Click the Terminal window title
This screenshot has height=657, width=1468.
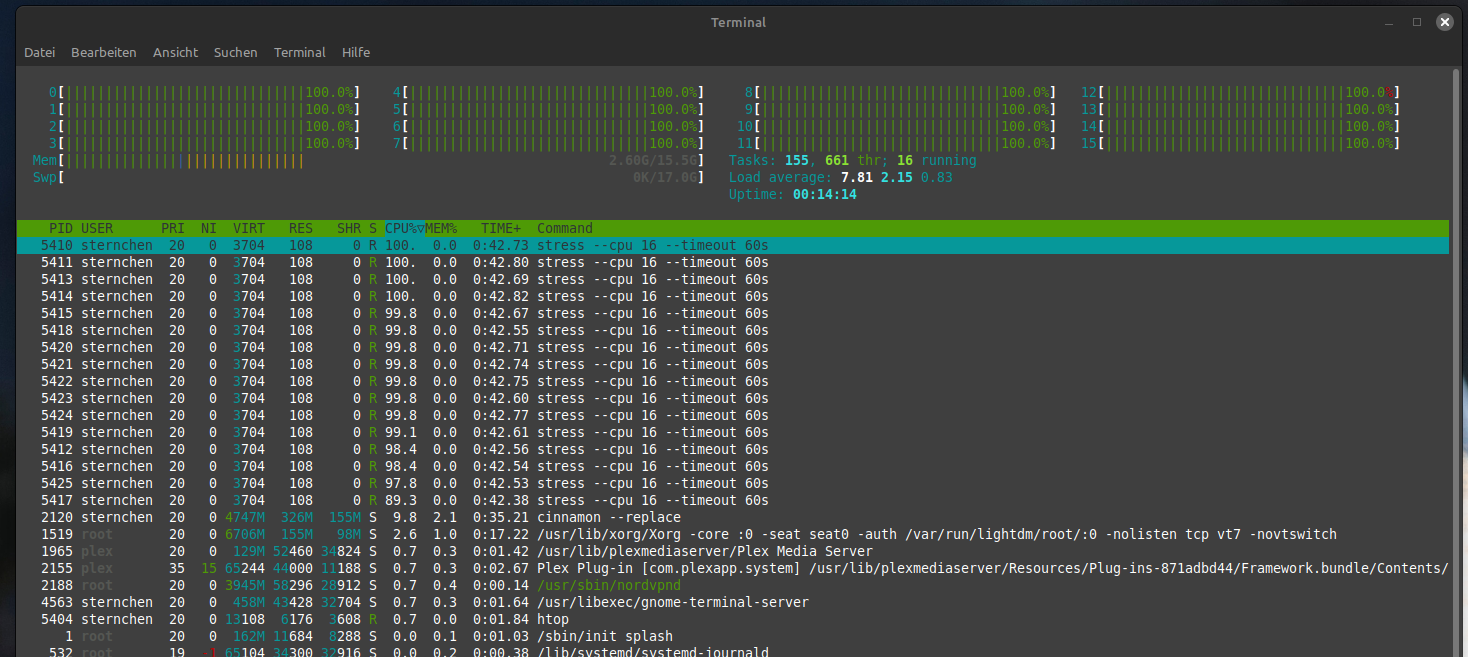(738, 22)
